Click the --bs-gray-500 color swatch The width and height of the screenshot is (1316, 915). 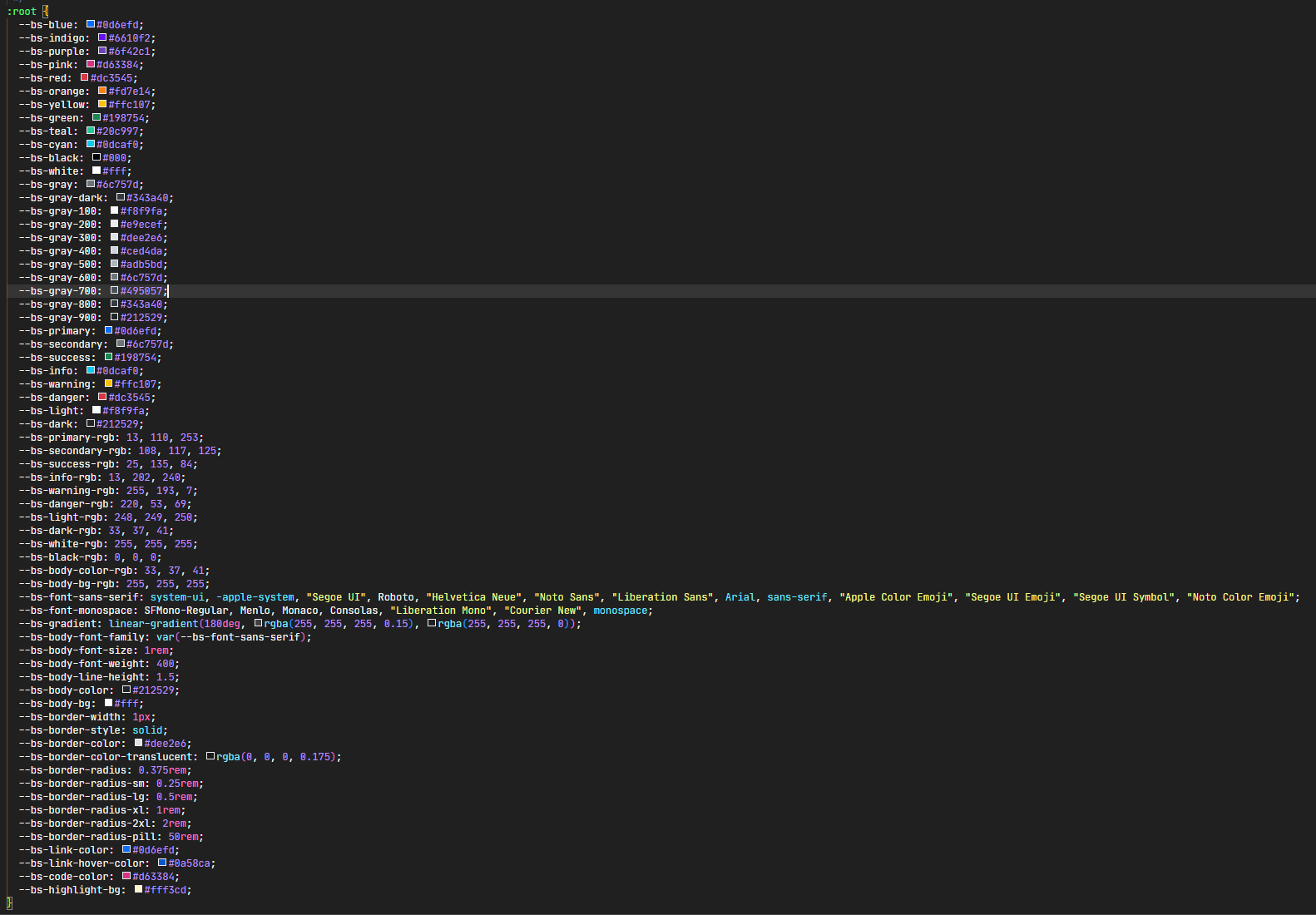115,264
